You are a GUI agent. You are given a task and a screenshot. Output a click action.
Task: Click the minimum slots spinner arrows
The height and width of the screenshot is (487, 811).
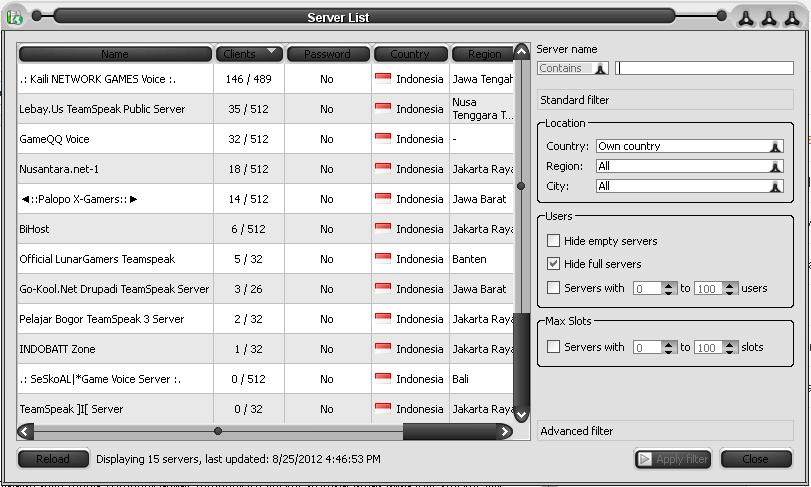pos(668,347)
